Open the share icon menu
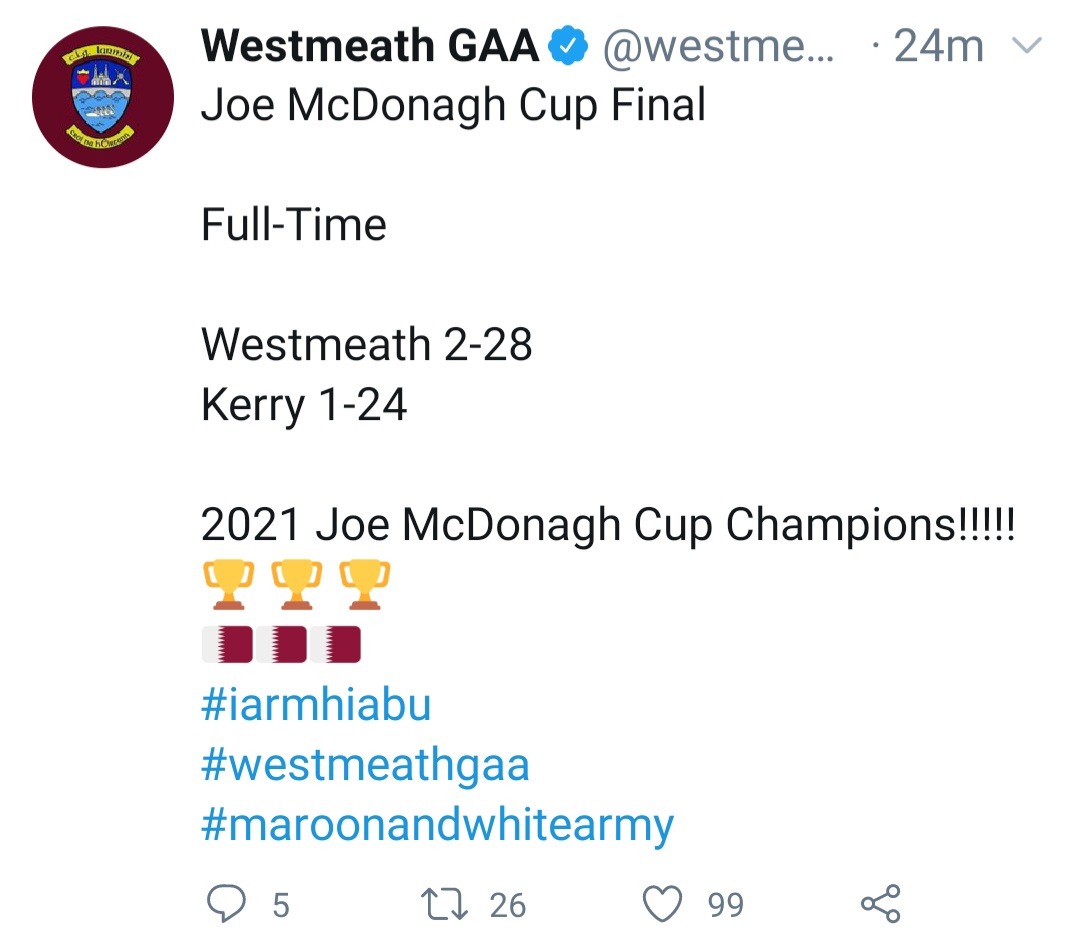1080x945 pixels. point(881,904)
